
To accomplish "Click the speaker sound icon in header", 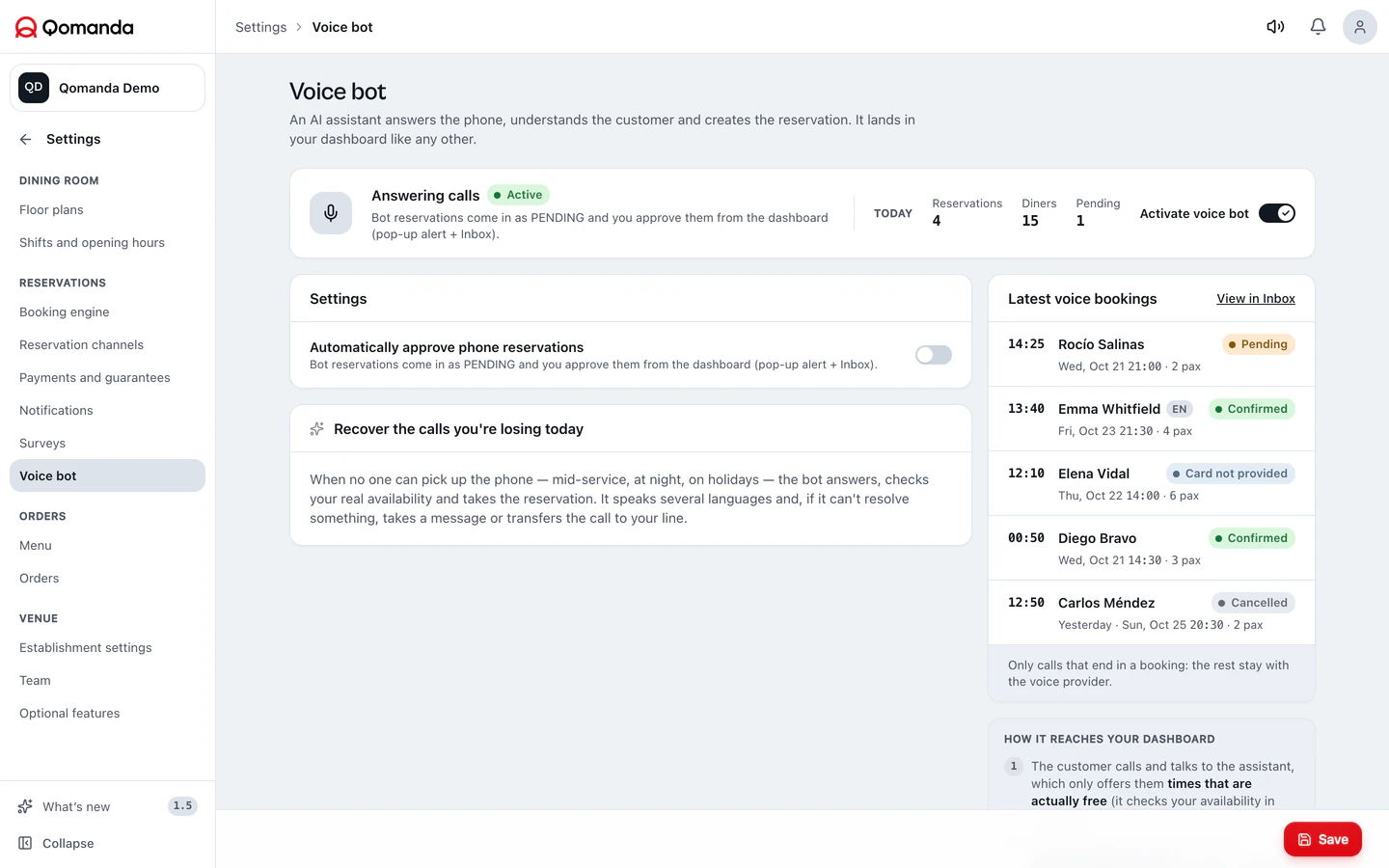I will click(1275, 27).
